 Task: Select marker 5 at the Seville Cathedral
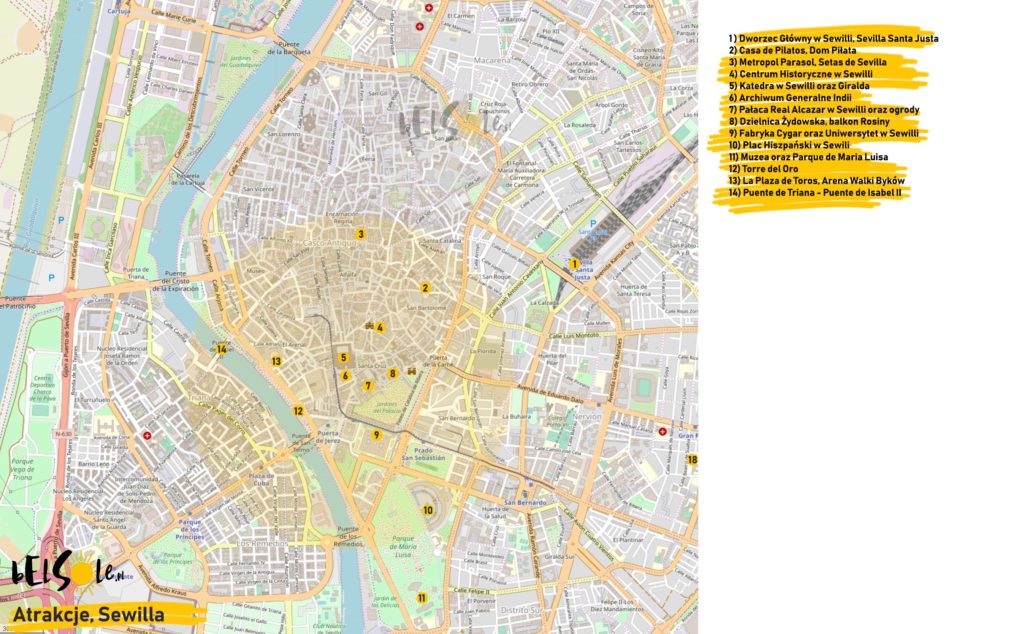point(343,357)
